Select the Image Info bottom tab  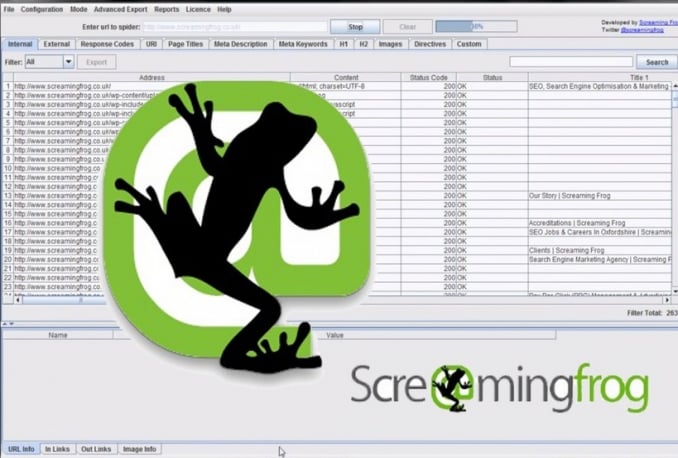pyautogui.click(x=139, y=449)
